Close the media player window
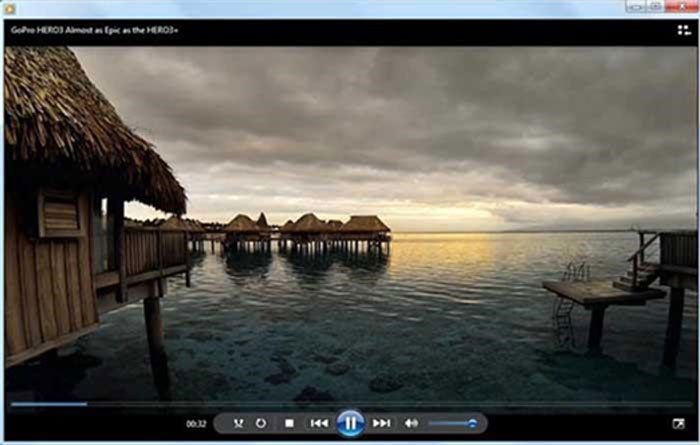The image size is (700, 445). [681, 6]
